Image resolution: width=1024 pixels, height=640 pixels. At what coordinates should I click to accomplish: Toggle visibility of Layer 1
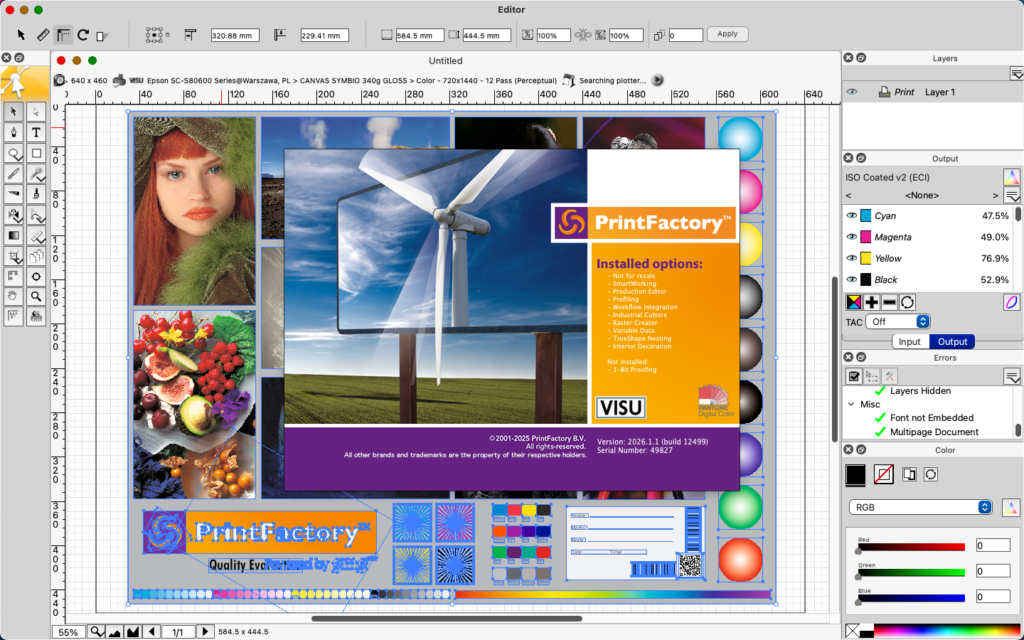[852, 92]
